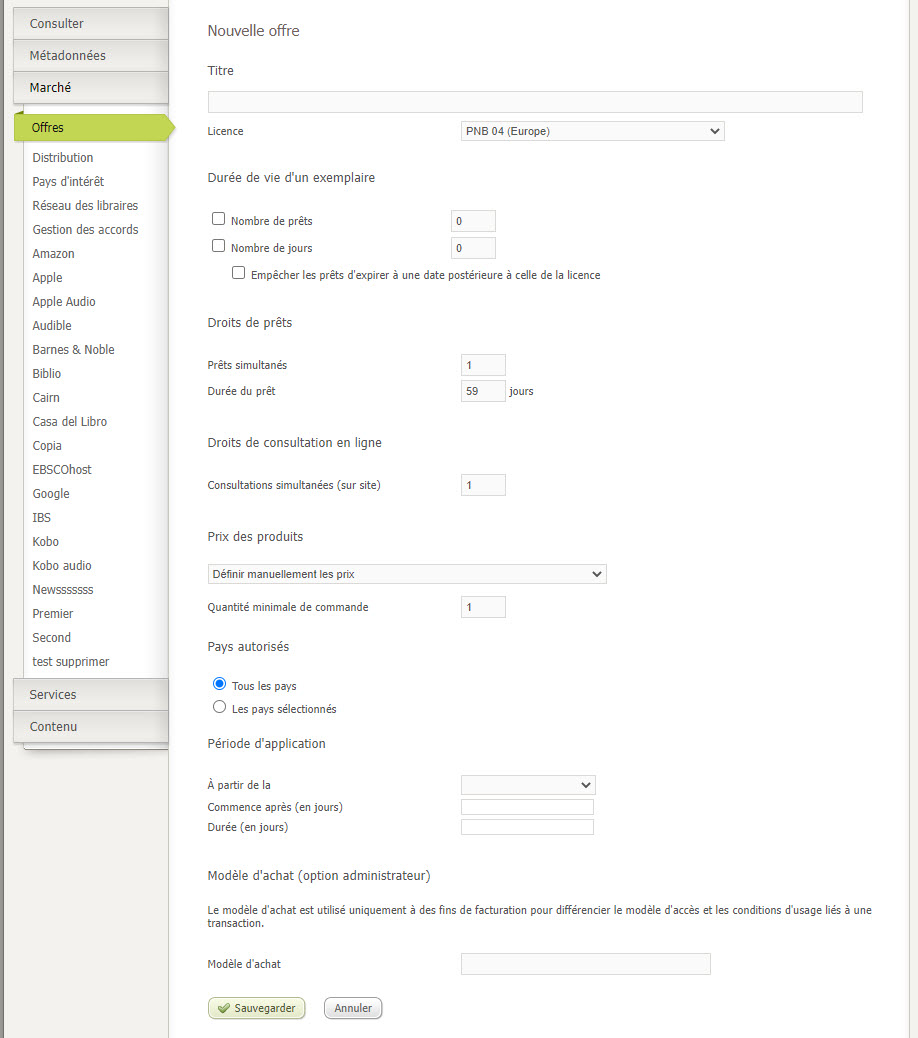This screenshot has width=918, height=1038.
Task: Check Empêcher les prêts d'expirer option
Action: coord(238,273)
